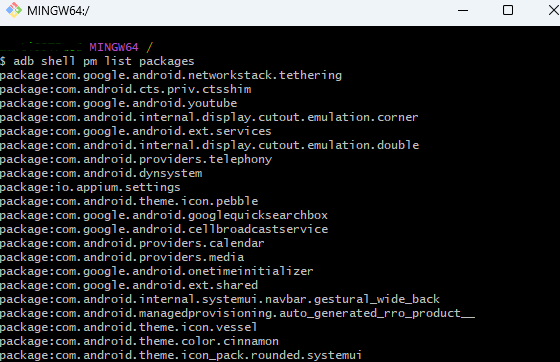Screen dimensions: 560x362
Task: Click the googlequicksearchbox package line
Action: (164, 215)
